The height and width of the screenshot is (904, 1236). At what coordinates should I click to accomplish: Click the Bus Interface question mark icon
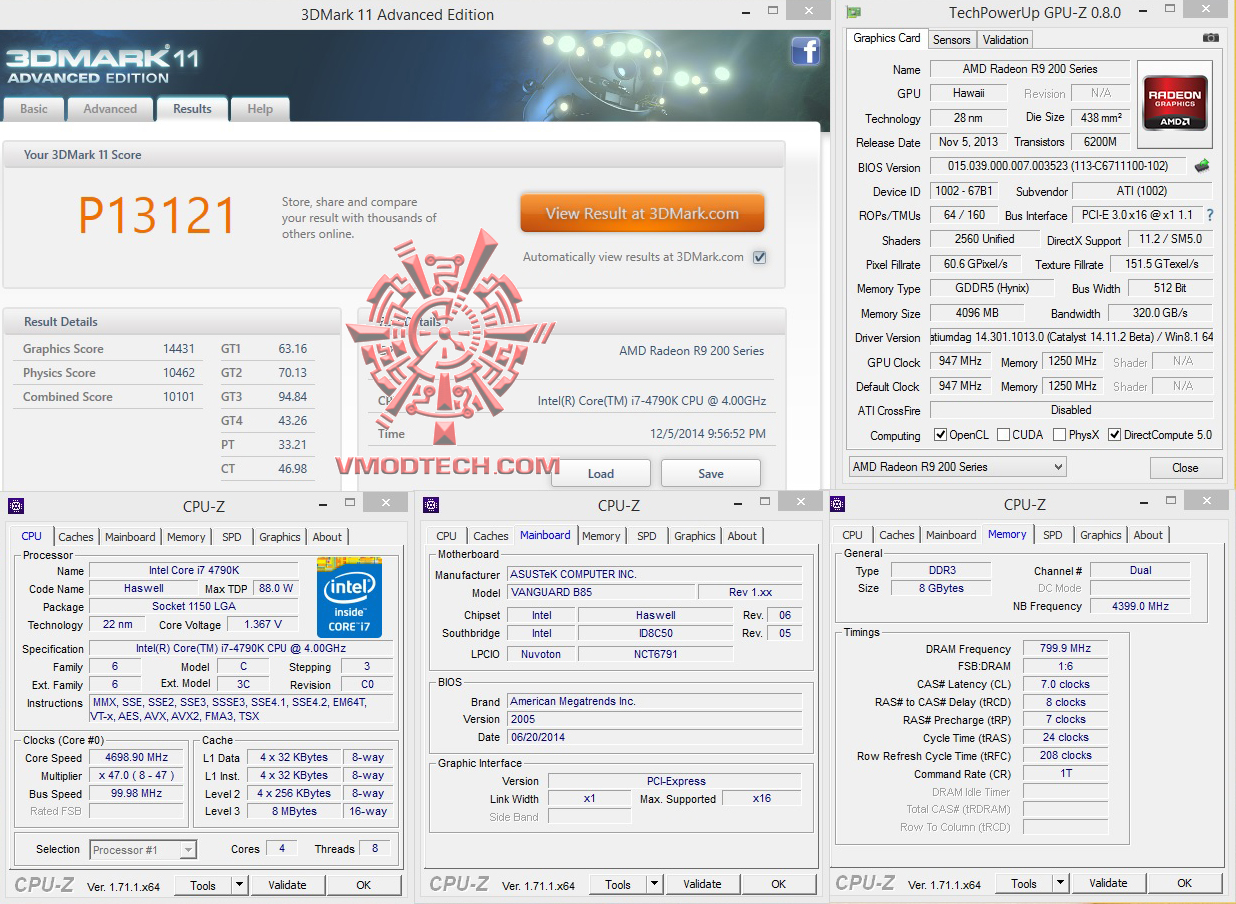pyautogui.click(x=1210, y=215)
